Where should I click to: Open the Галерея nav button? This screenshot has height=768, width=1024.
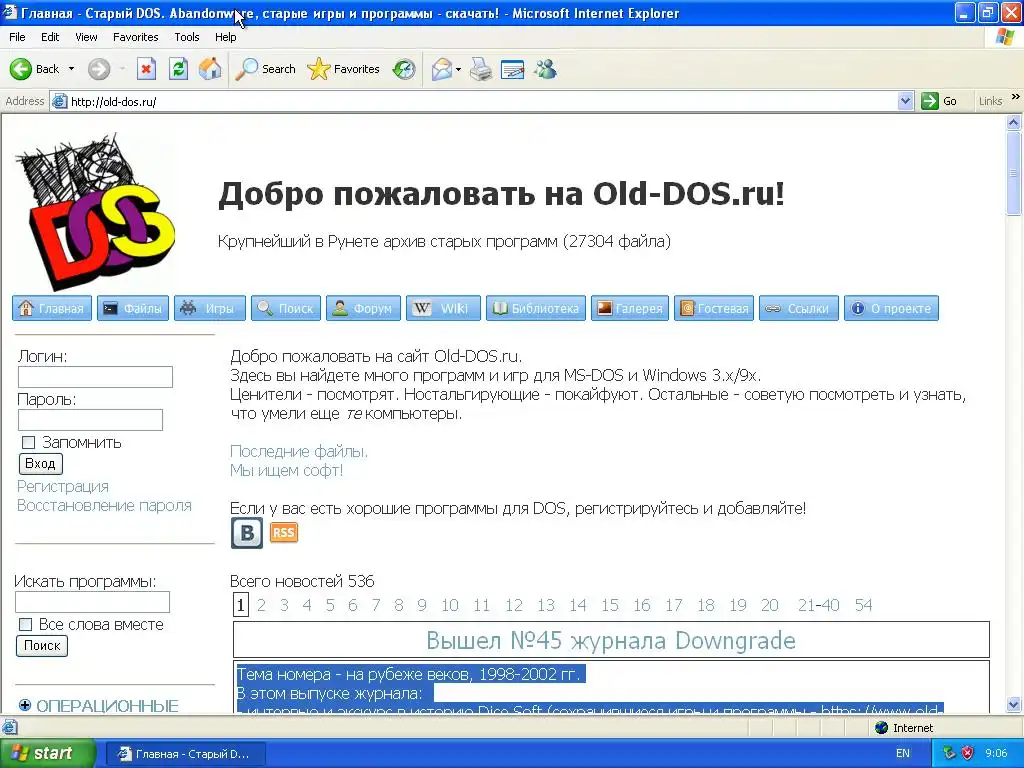click(630, 308)
